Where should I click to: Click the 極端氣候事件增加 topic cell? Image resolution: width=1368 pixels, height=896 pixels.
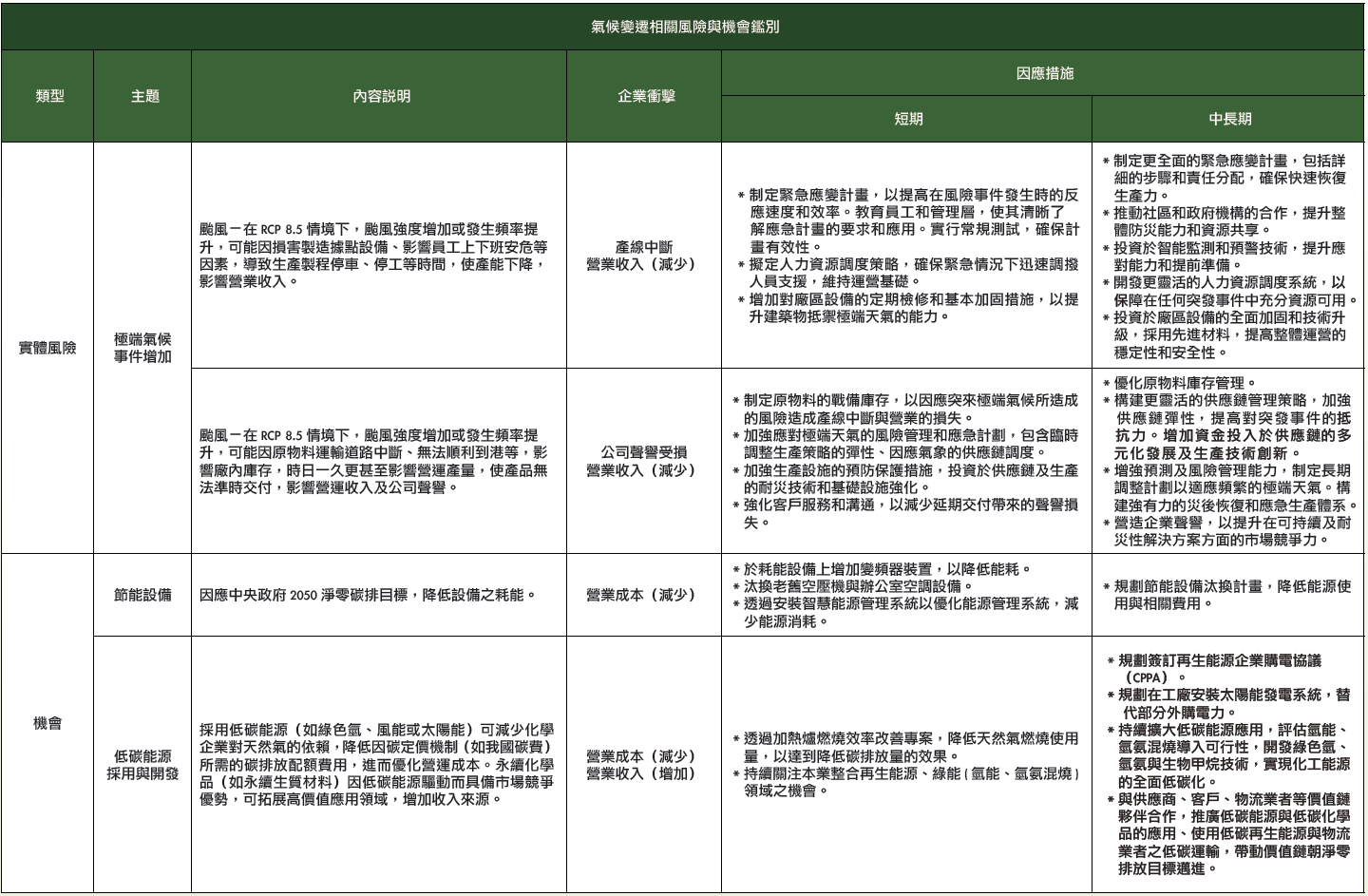[x=143, y=348]
